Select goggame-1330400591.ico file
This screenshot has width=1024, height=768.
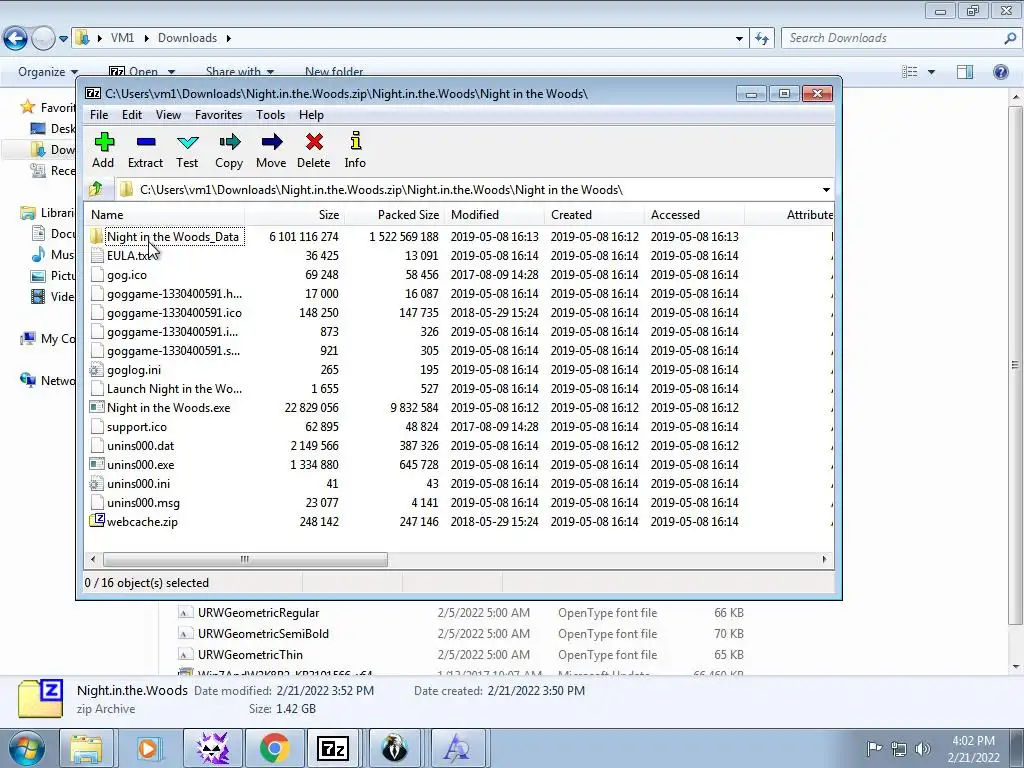click(174, 313)
